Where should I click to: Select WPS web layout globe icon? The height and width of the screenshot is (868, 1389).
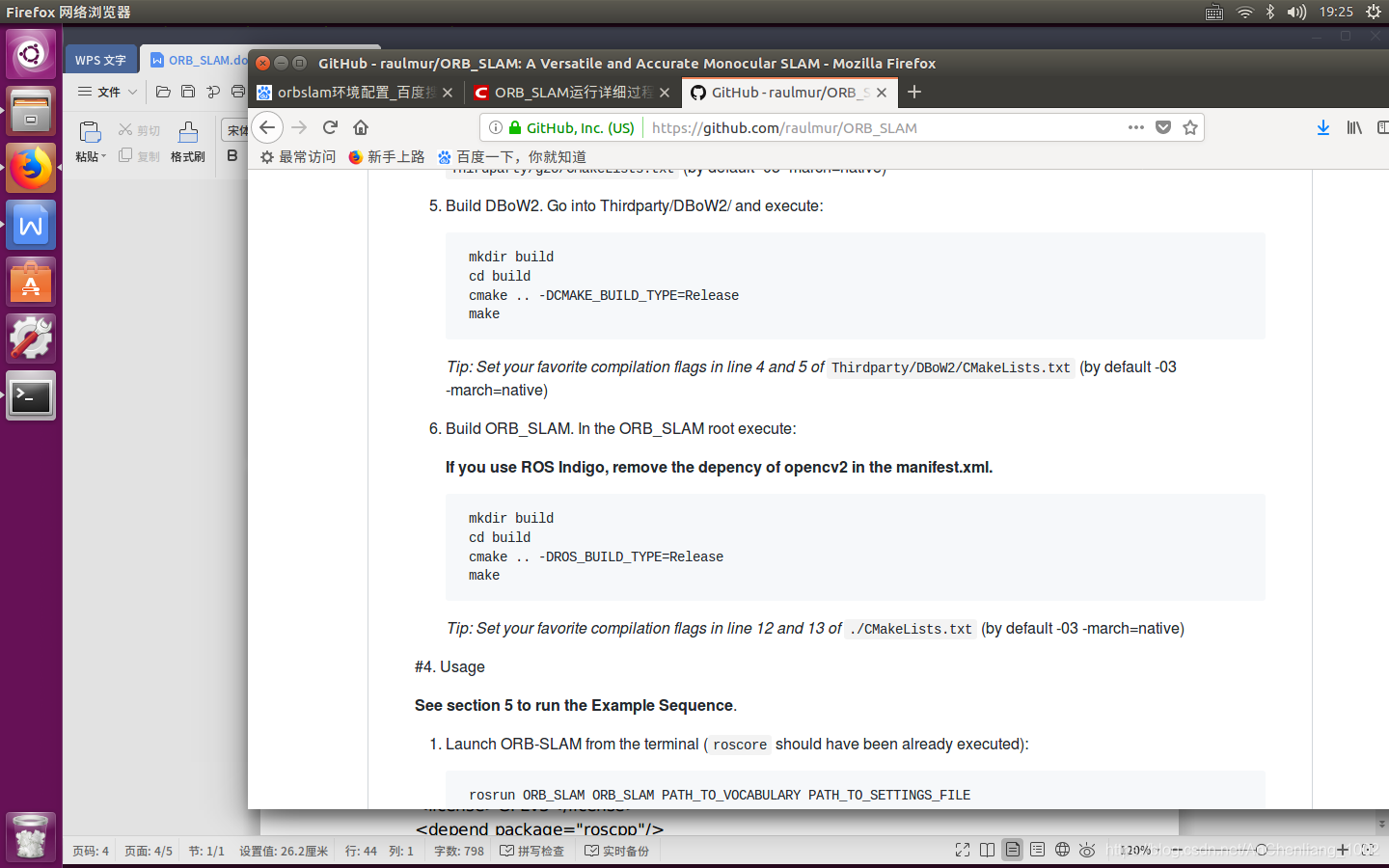coord(1062,850)
